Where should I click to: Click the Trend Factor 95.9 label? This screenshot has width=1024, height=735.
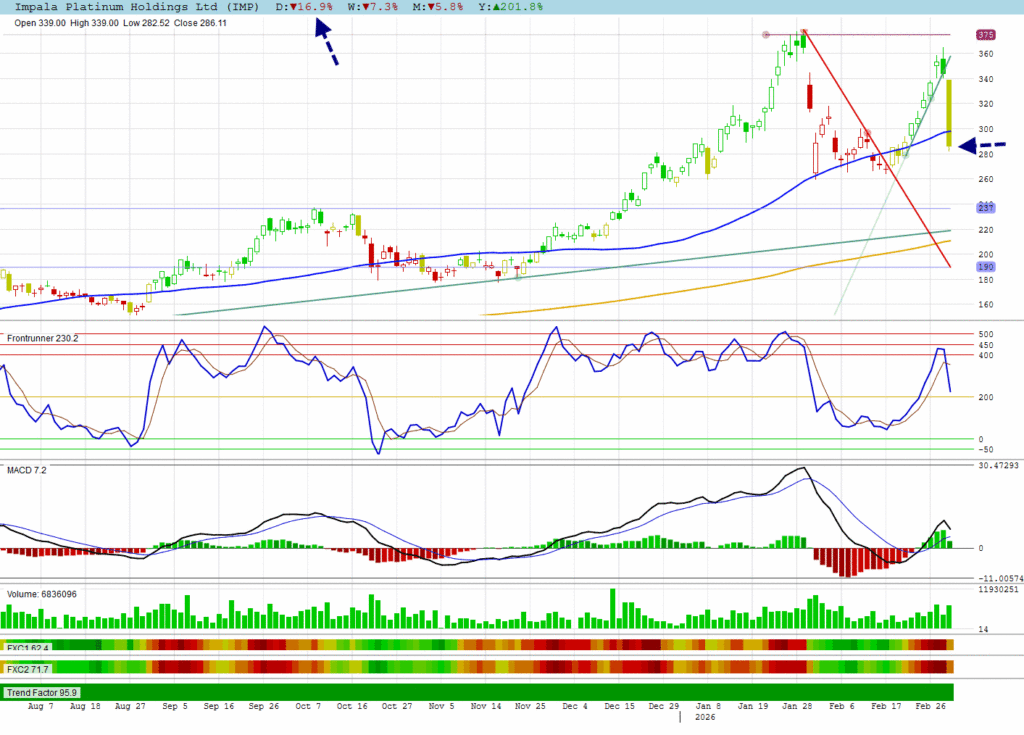pos(42,692)
